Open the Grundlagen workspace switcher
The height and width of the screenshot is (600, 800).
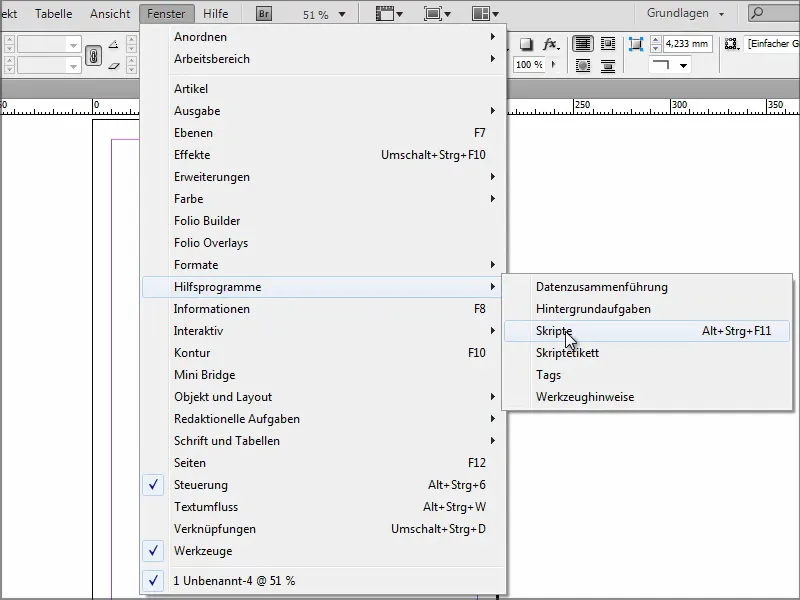(x=685, y=13)
